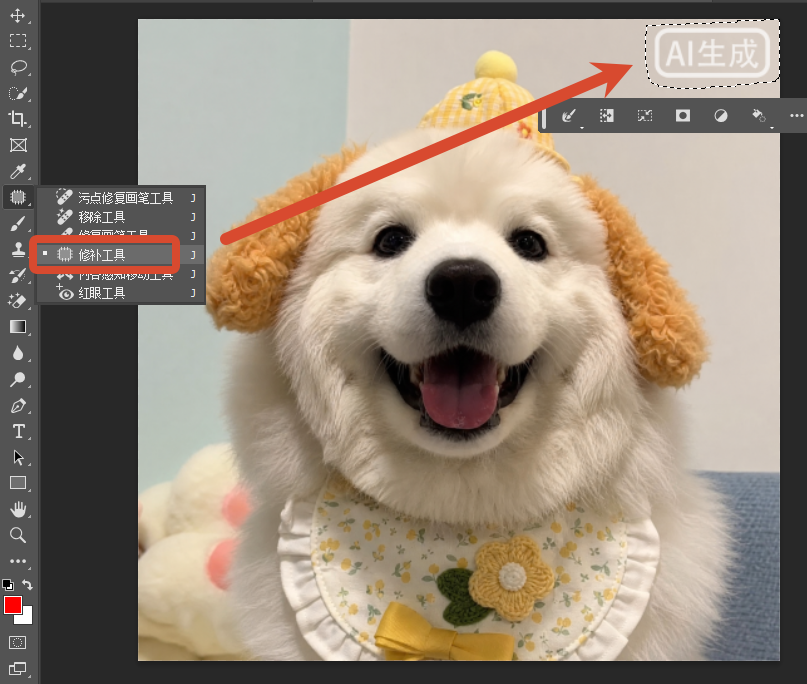The image size is (807, 684).
Task: Select the Blur tool
Action: [x=18, y=353]
